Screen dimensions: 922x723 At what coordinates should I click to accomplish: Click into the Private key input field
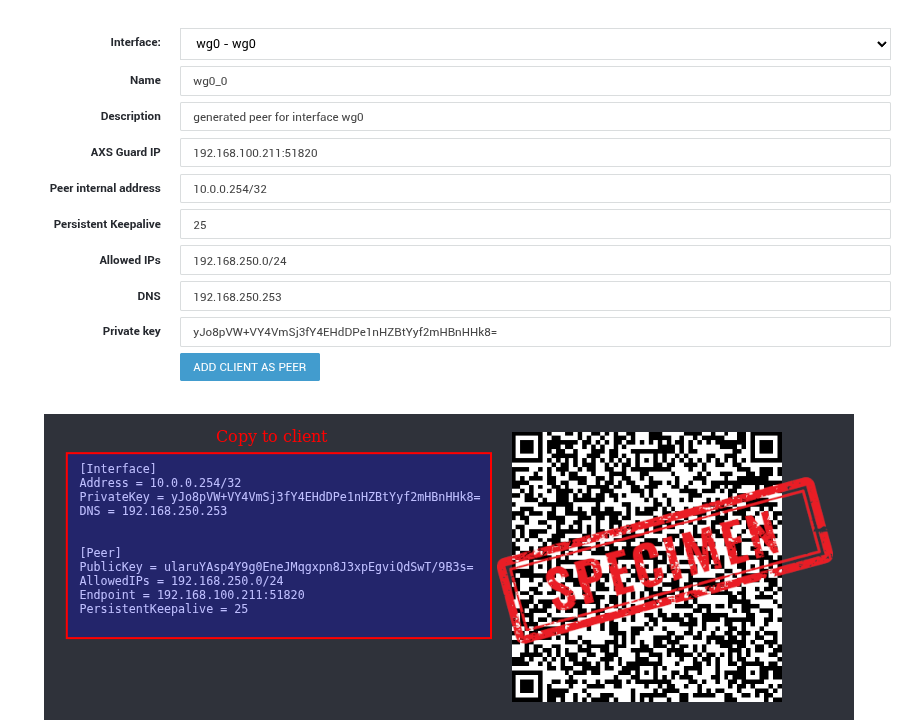[535, 332]
